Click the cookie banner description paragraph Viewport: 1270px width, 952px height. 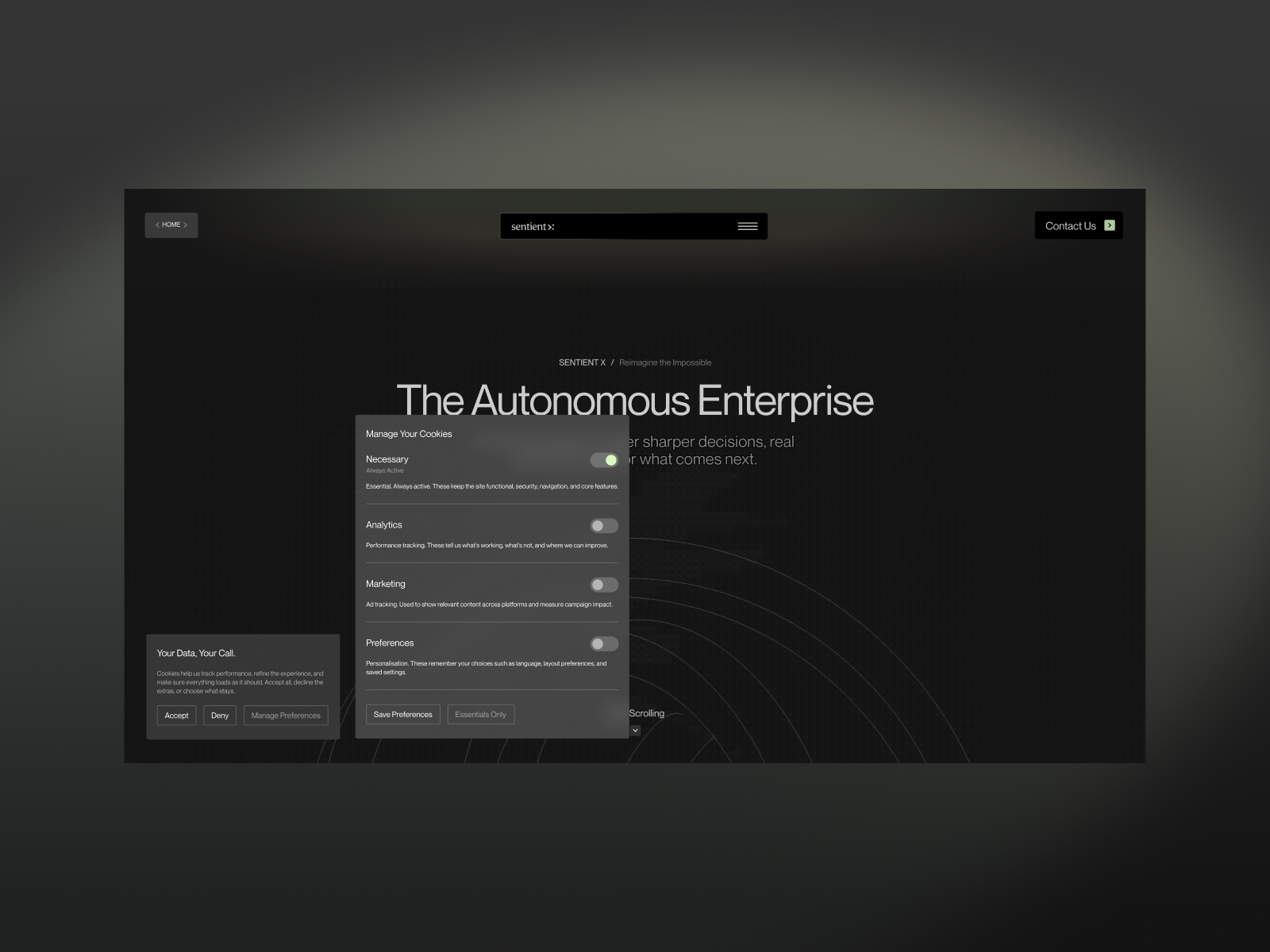point(241,682)
